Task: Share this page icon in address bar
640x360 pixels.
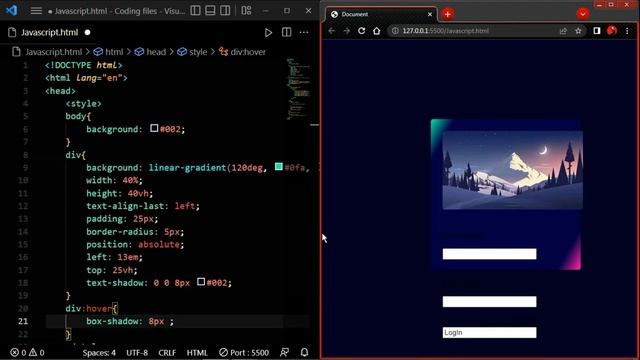Action: [x=563, y=31]
